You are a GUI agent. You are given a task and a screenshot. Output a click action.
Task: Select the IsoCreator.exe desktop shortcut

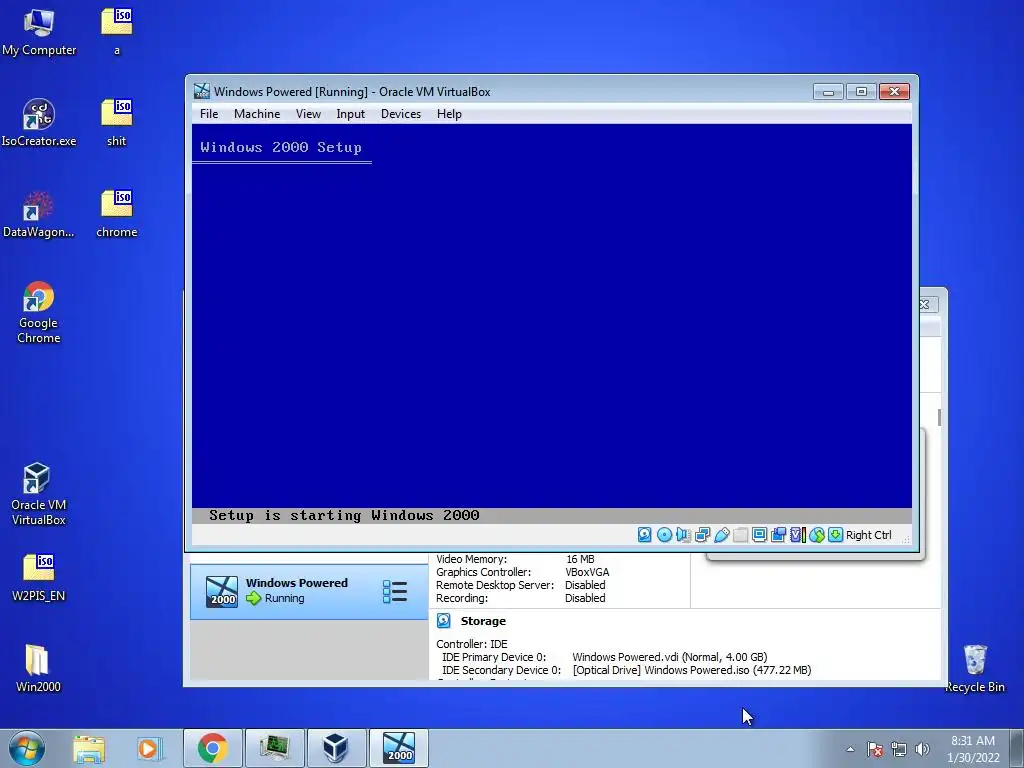(x=39, y=123)
